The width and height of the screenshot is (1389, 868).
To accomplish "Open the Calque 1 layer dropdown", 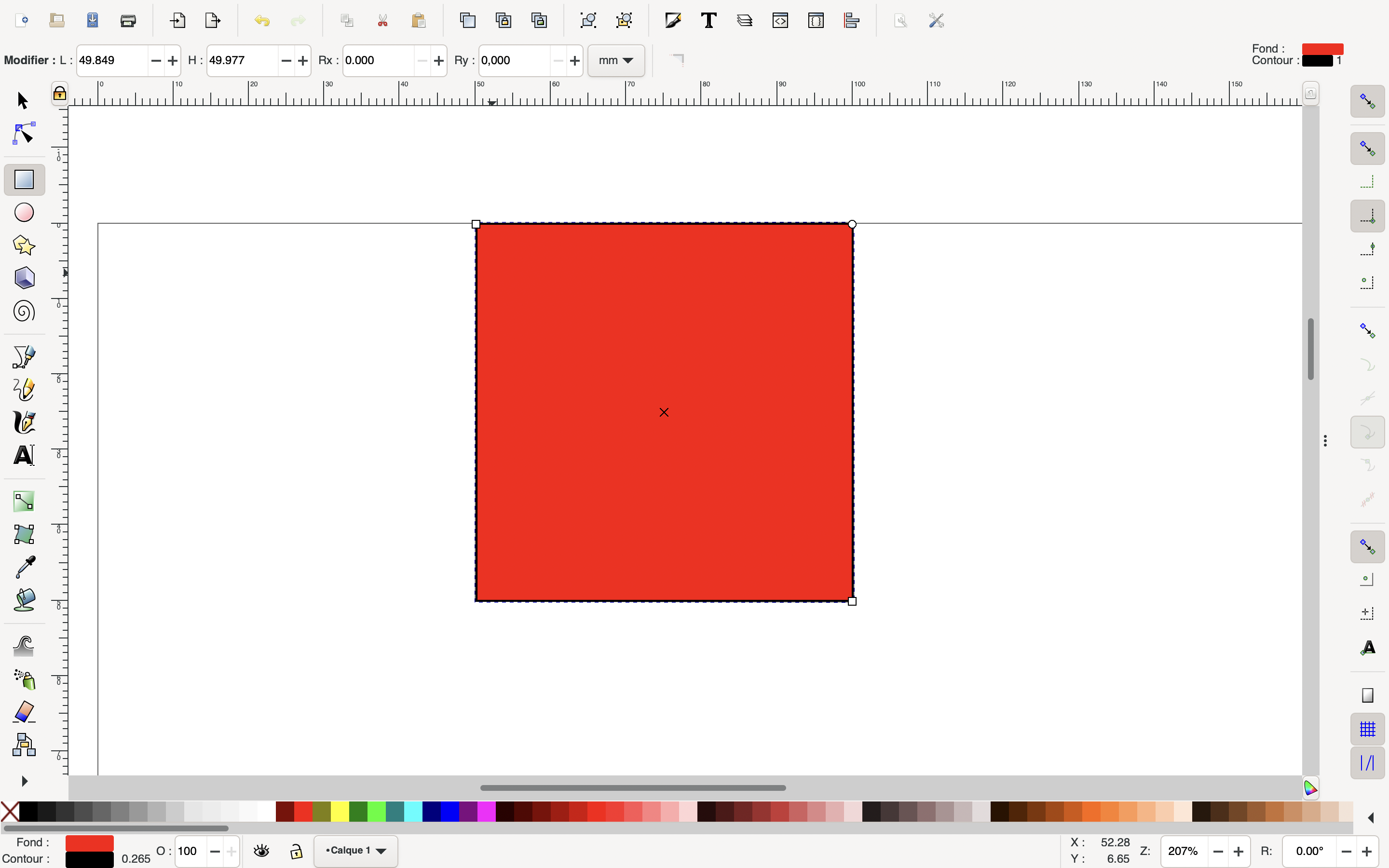I will tap(356, 851).
